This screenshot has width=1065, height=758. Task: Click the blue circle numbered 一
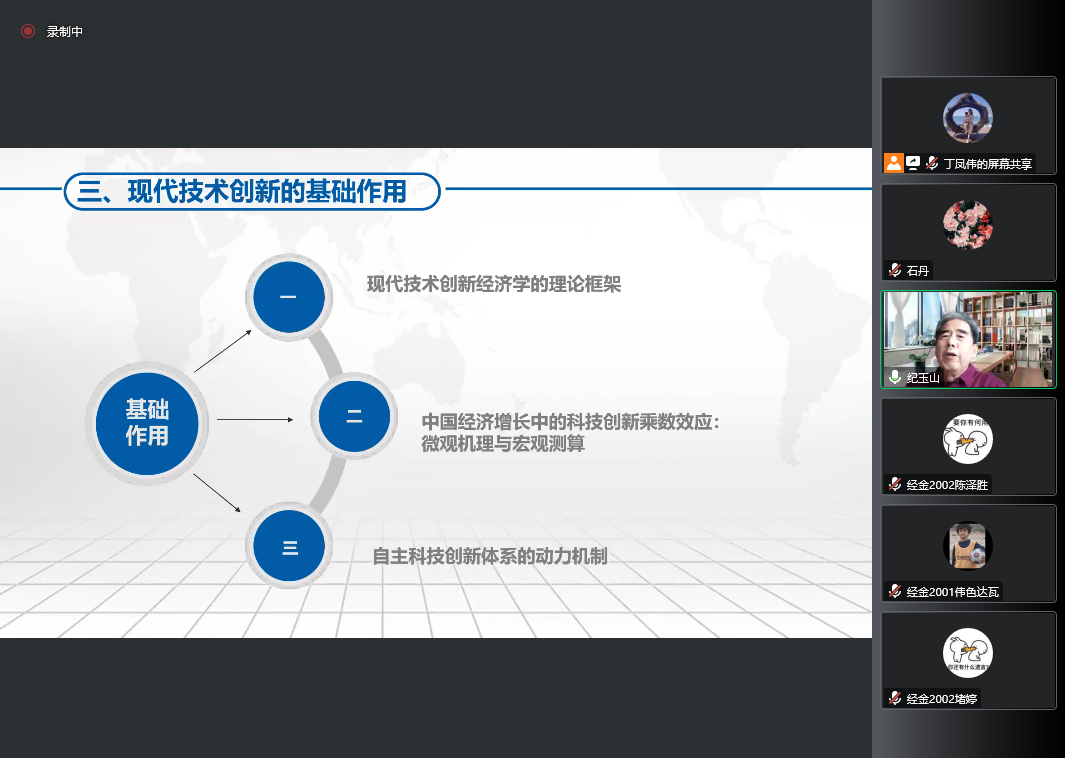[x=288, y=297]
